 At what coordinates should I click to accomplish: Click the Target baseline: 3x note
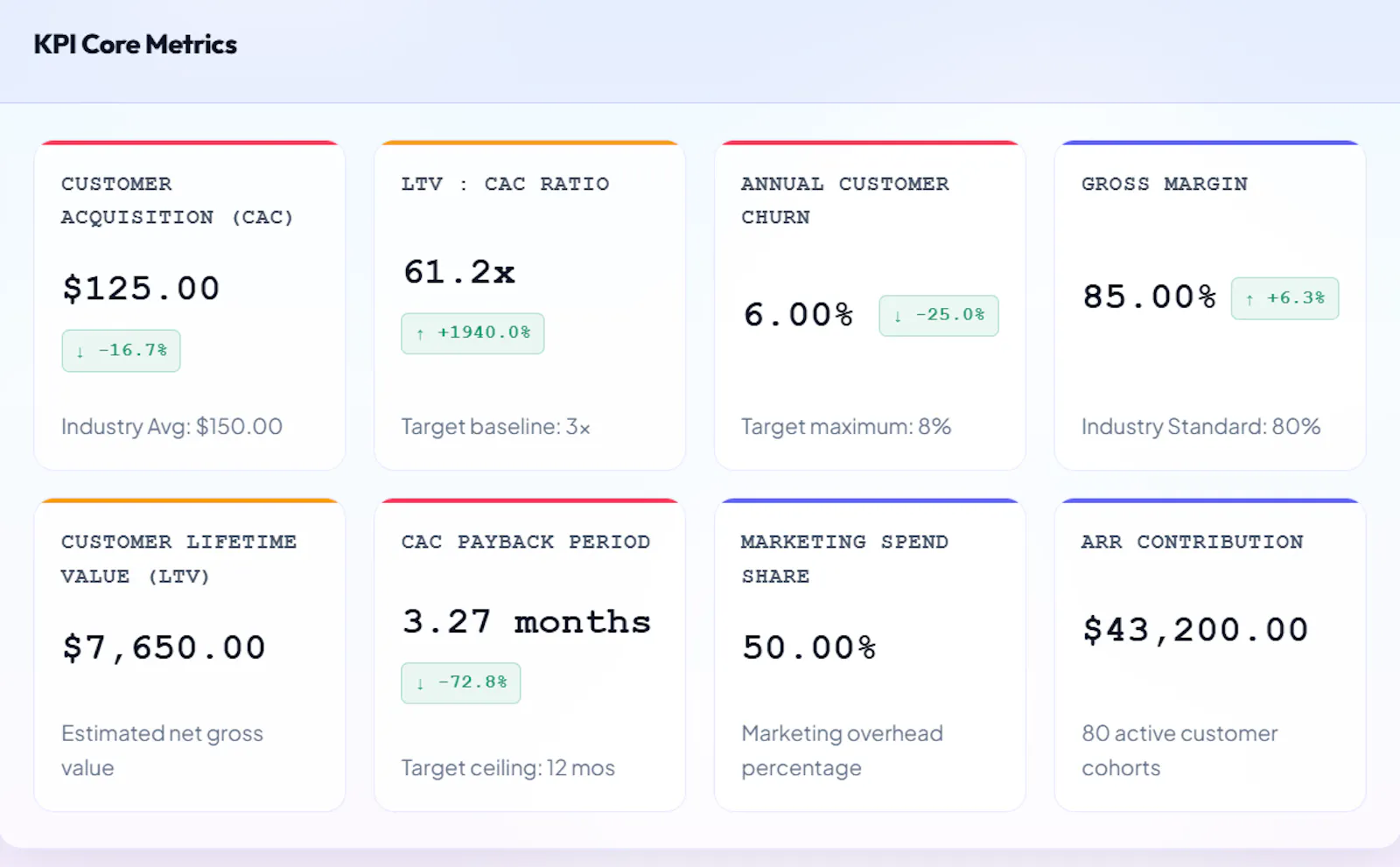coord(495,426)
